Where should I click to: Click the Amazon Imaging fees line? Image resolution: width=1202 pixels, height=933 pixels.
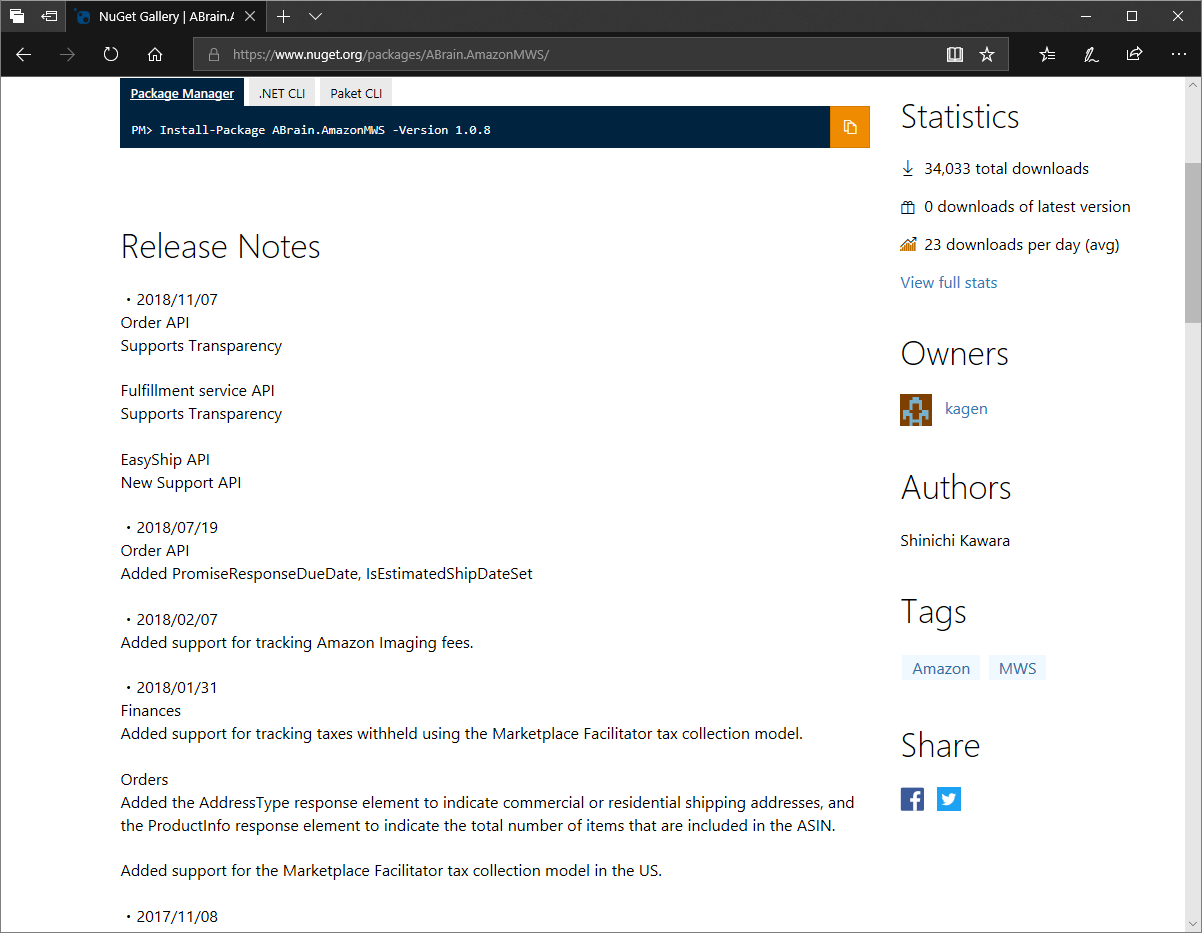(297, 643)
